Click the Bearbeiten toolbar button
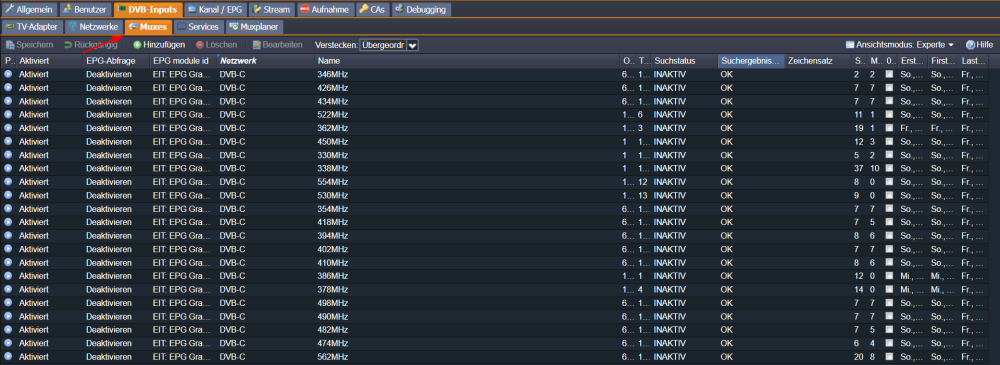The height and width of the screenshot is (365, 1000). point(277,45)
